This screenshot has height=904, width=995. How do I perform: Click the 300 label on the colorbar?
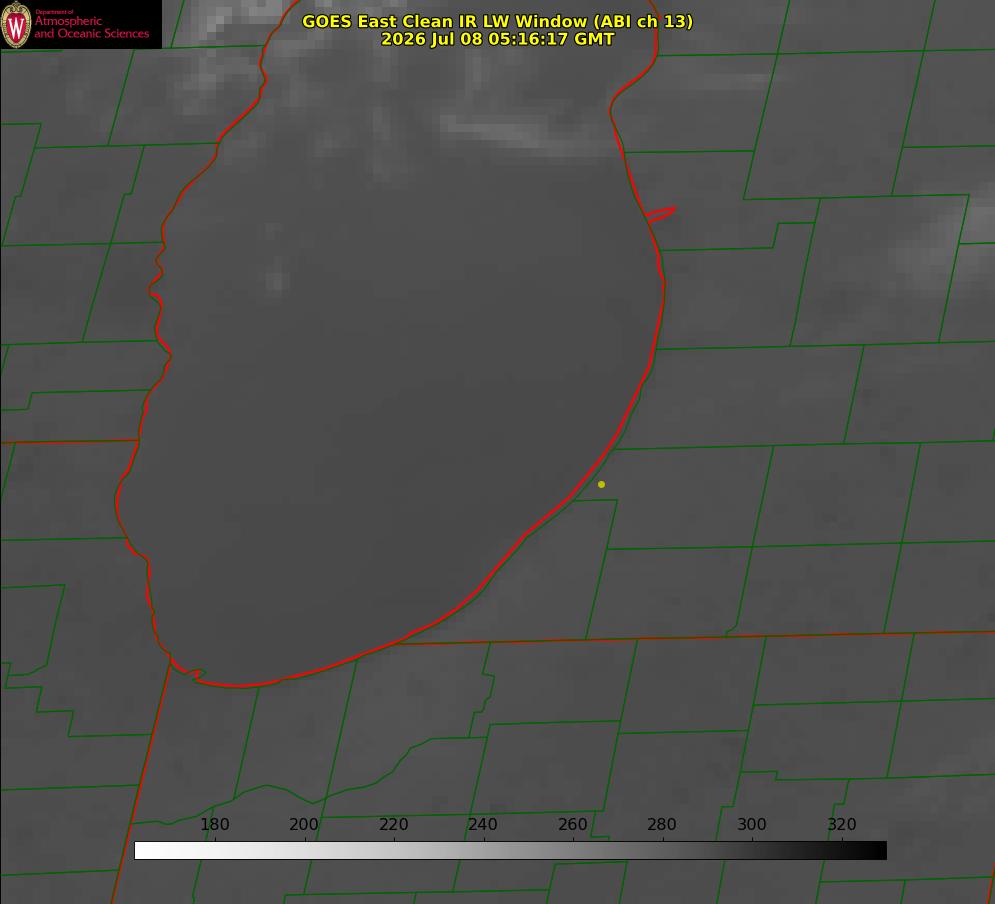pyautogui.click(x=752, y=824)
